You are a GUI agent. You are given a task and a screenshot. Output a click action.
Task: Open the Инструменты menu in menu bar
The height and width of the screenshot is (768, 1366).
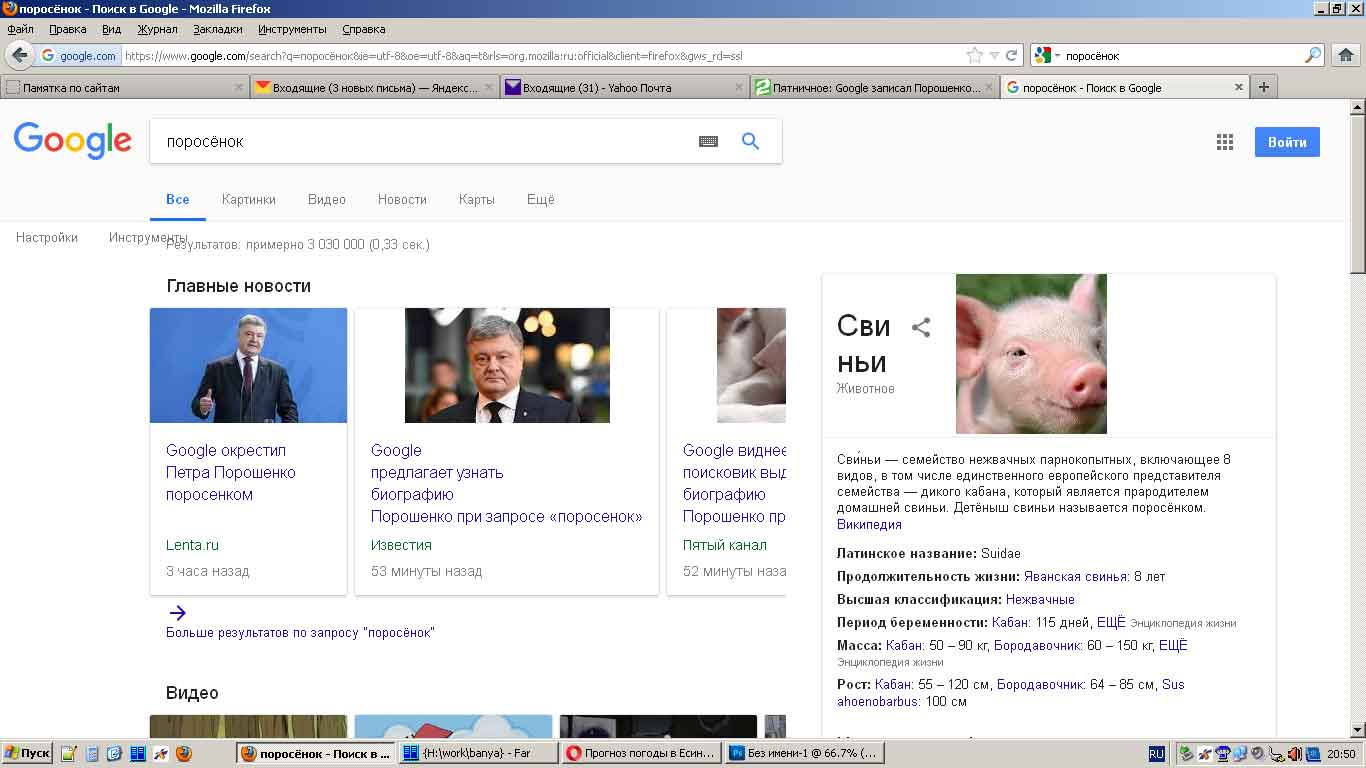(292, 29)
